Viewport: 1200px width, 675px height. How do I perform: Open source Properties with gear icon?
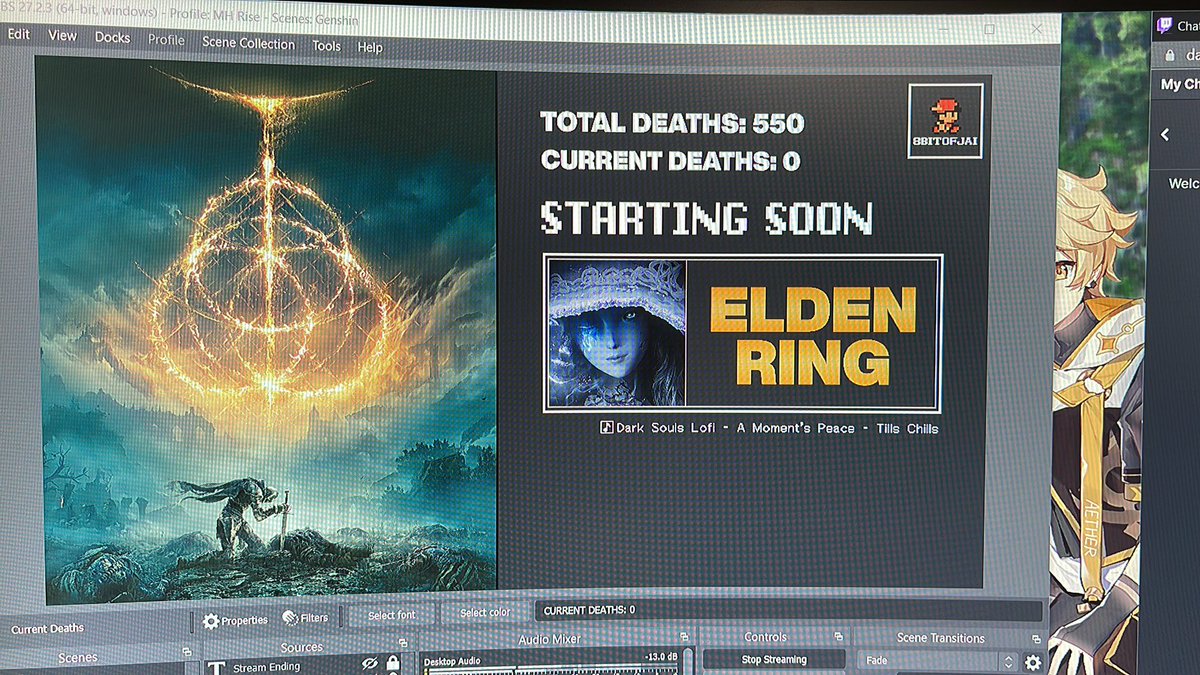click(235, 620)
